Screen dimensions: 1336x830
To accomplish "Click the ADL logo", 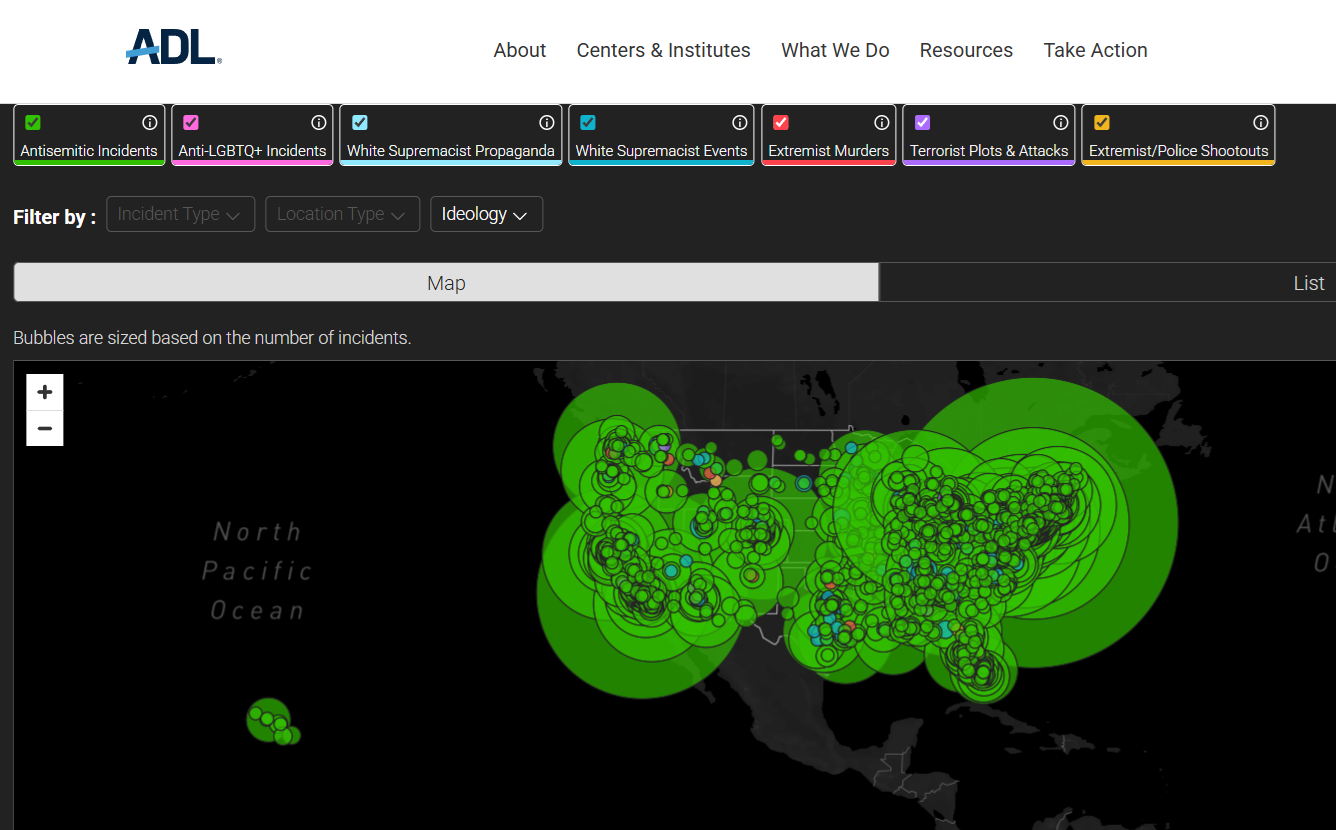I will (x=174, y=47).
